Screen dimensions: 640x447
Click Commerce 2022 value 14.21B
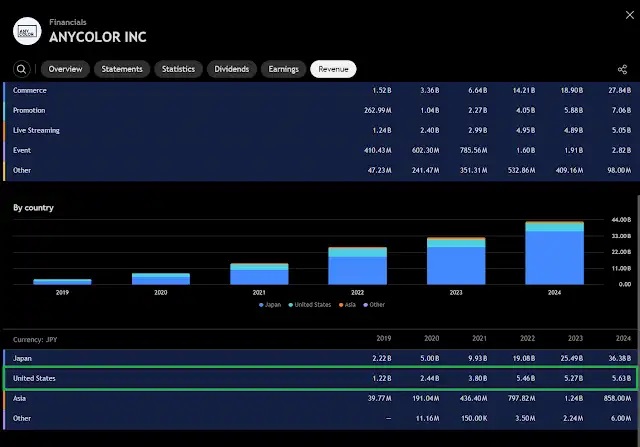524,90
